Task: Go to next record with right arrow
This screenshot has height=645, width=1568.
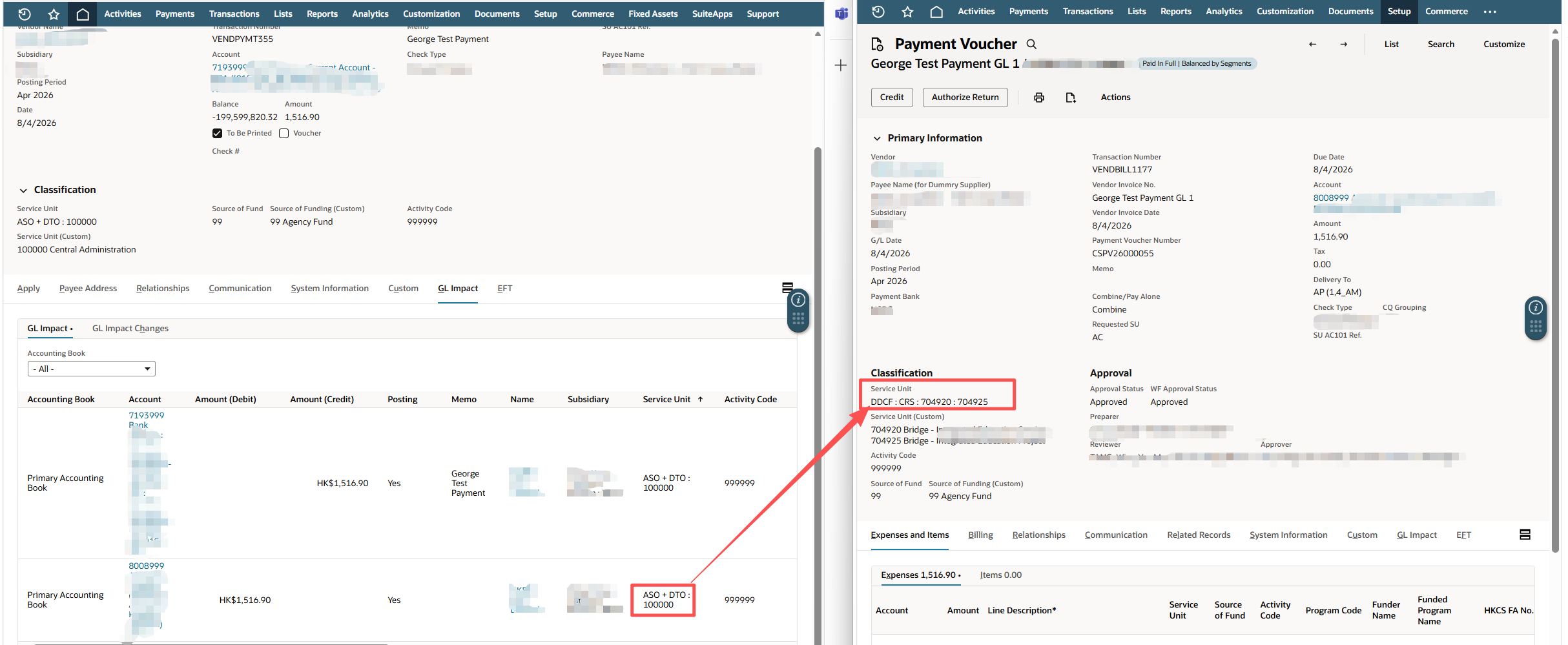Action: point(1344,44)
